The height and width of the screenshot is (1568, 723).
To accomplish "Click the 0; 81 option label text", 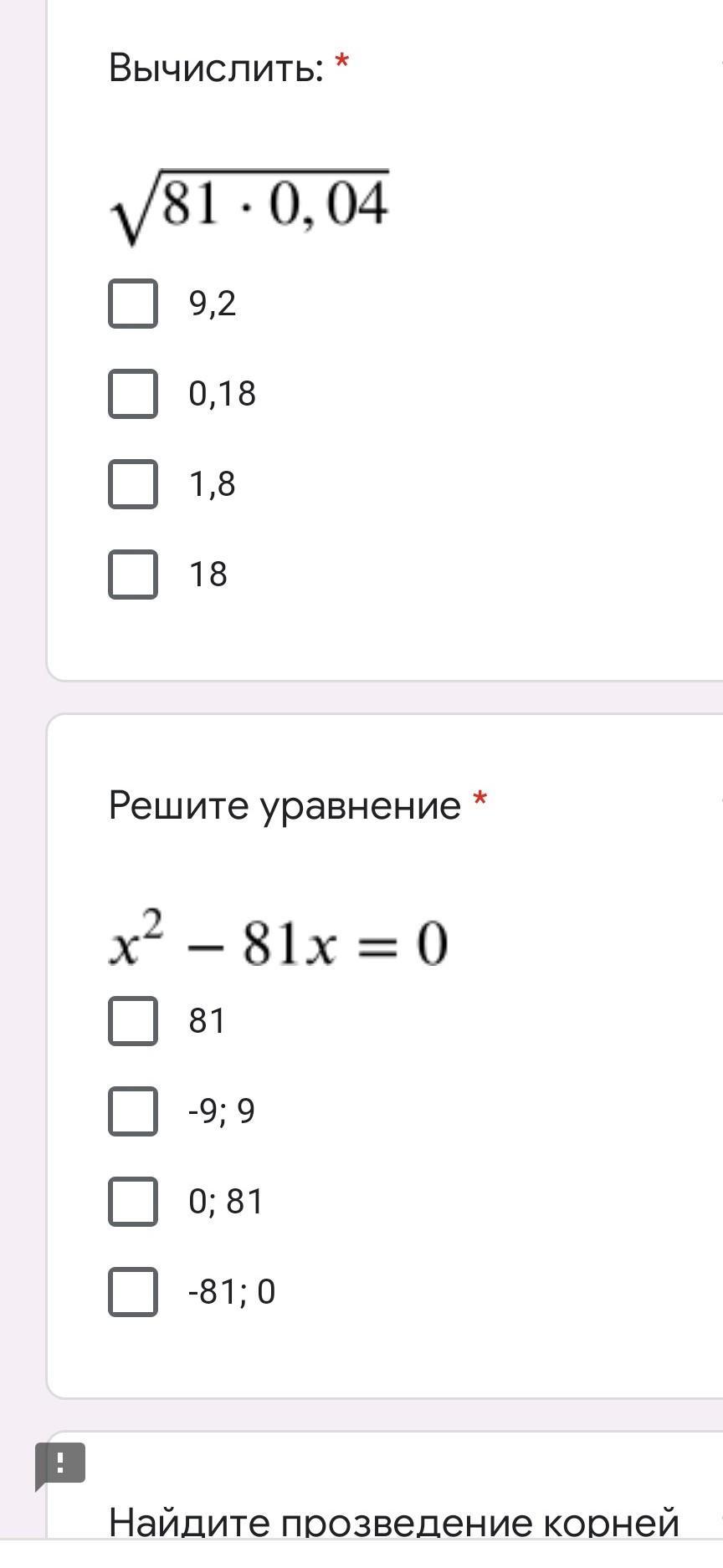I will [x=226, y=1202].
